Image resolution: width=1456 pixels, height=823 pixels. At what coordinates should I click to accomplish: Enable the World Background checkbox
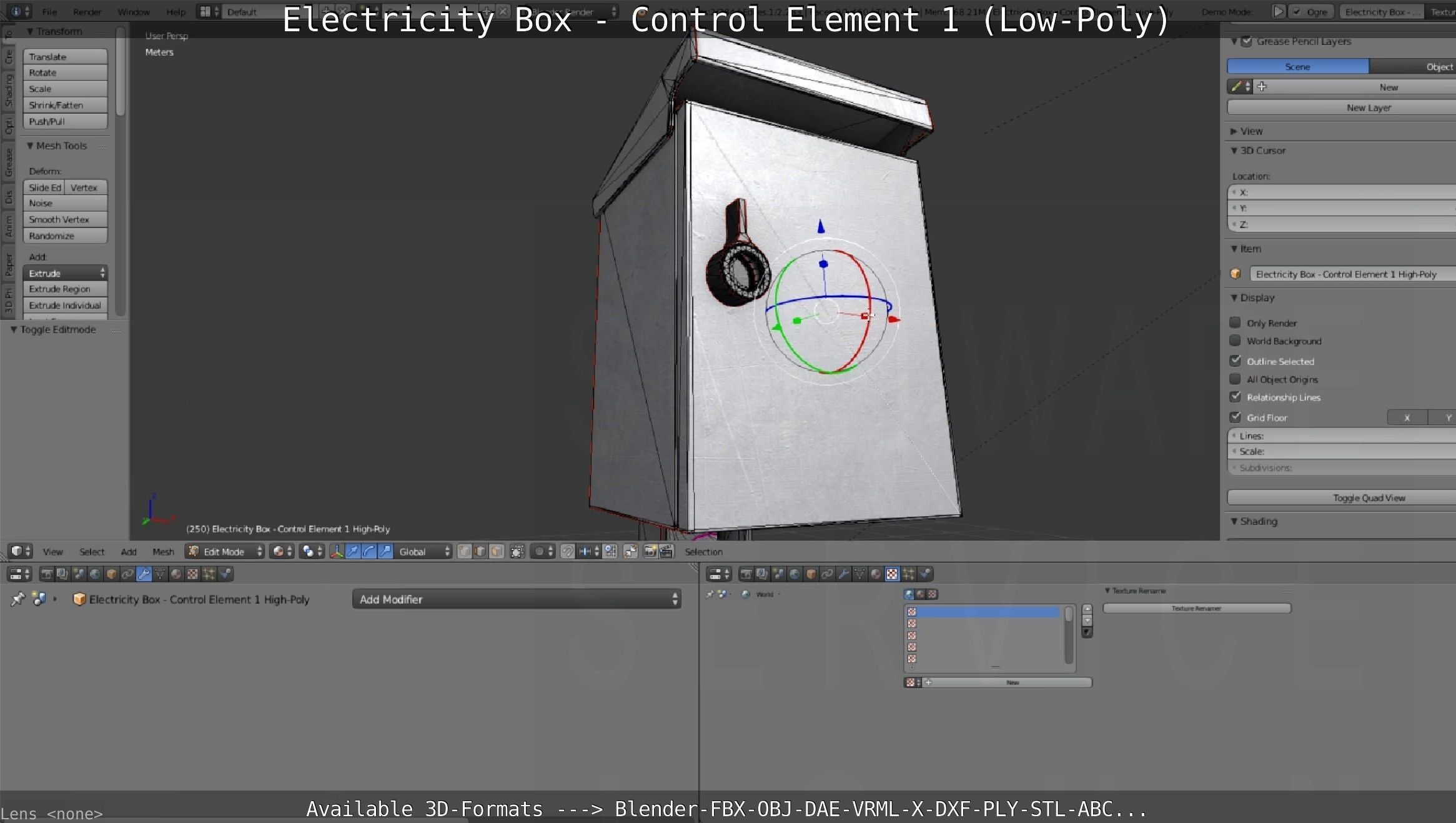click(1235, 341)
